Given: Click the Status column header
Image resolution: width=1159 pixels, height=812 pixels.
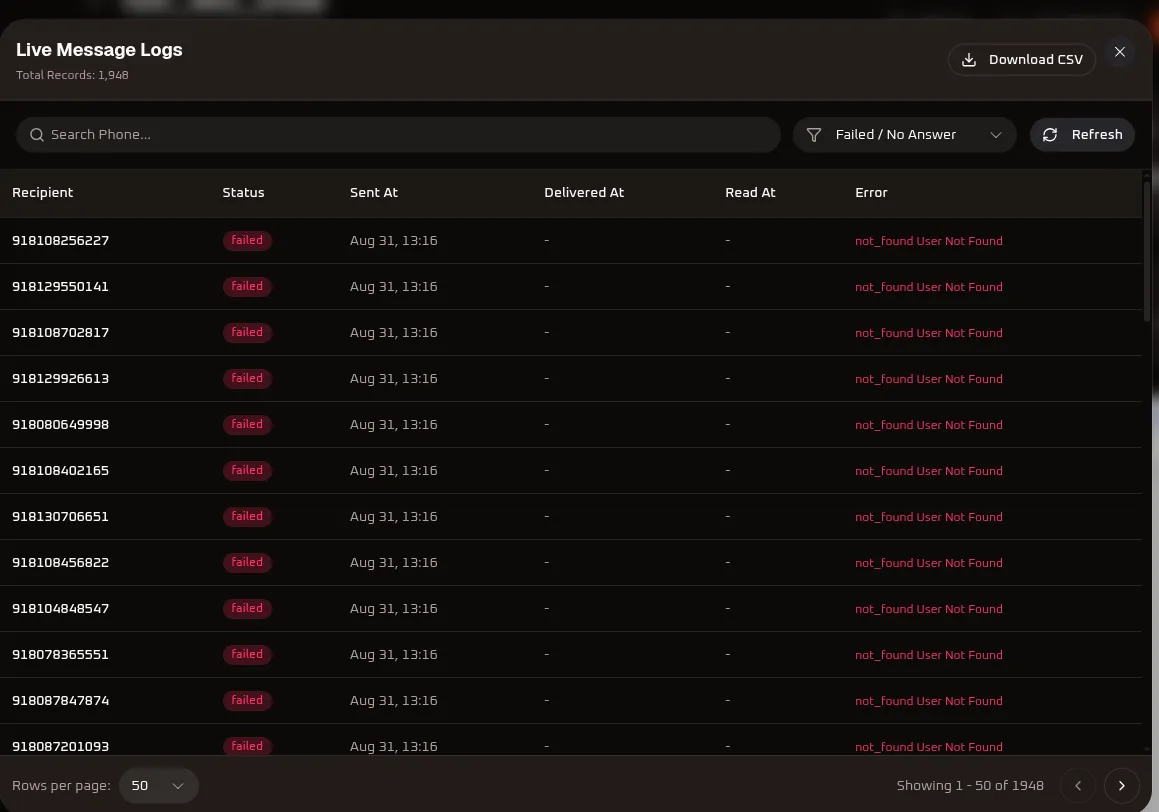Looking at the screenshot, I should [x=243, y=193].
